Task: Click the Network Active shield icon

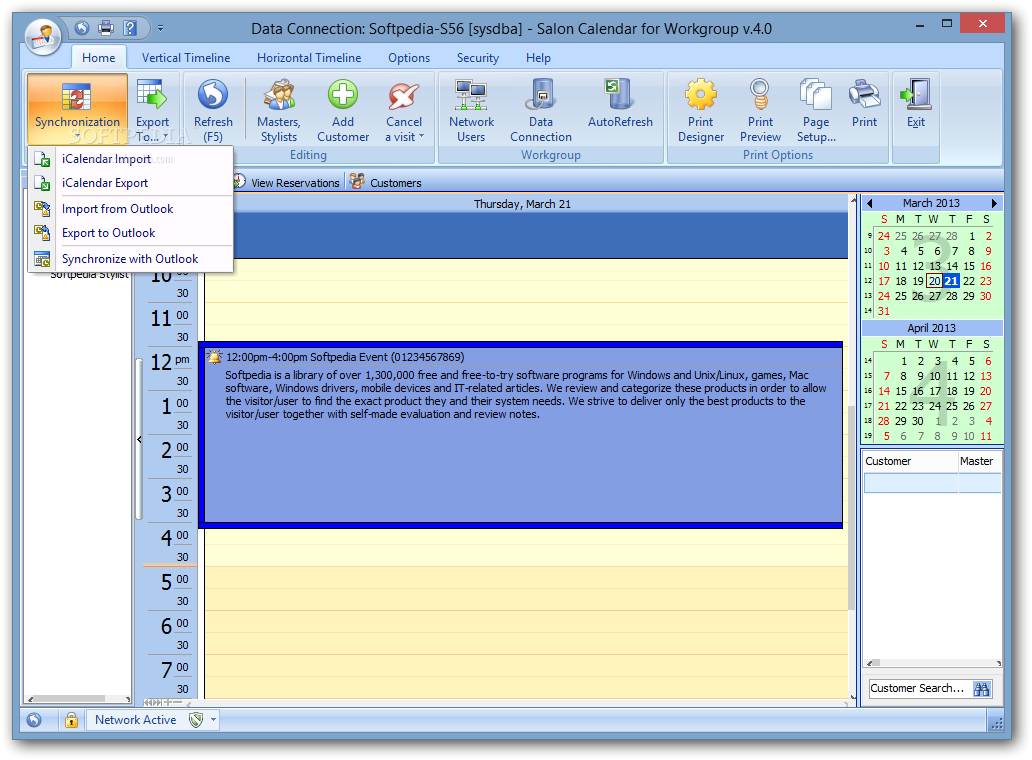Action: click(x=195, y=720)
